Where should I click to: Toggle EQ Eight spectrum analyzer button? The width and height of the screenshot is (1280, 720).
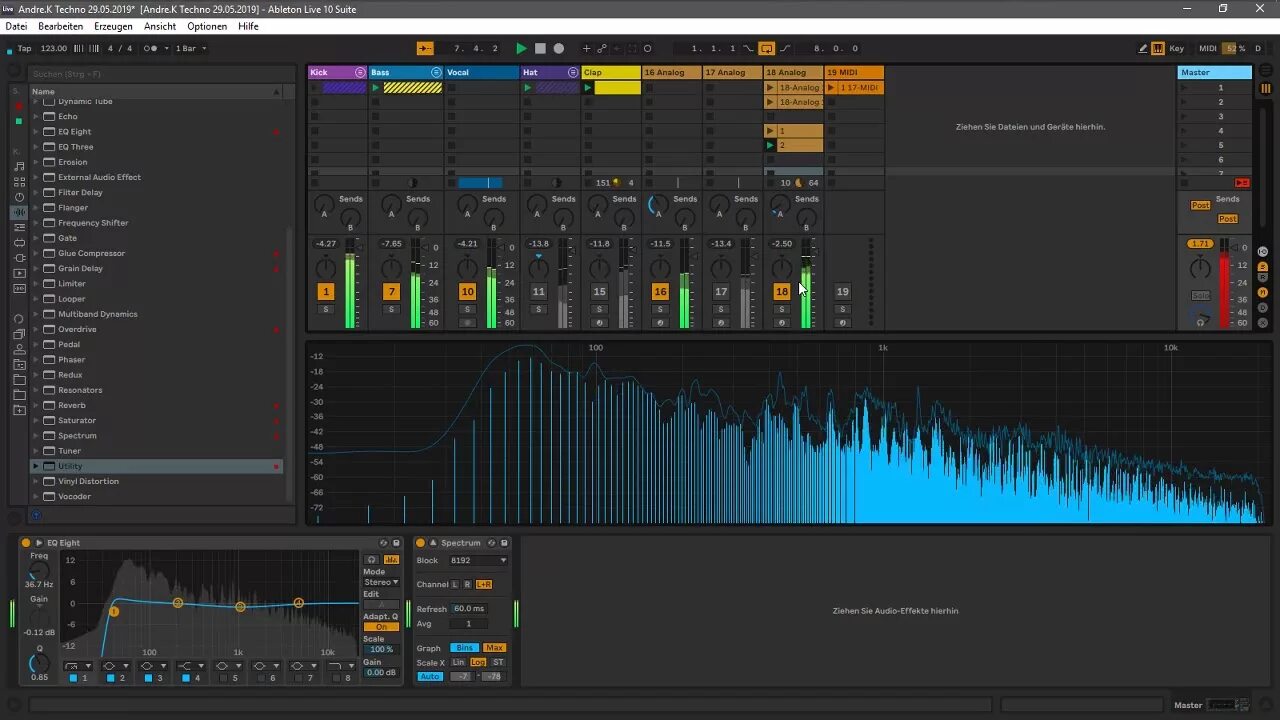391,560
